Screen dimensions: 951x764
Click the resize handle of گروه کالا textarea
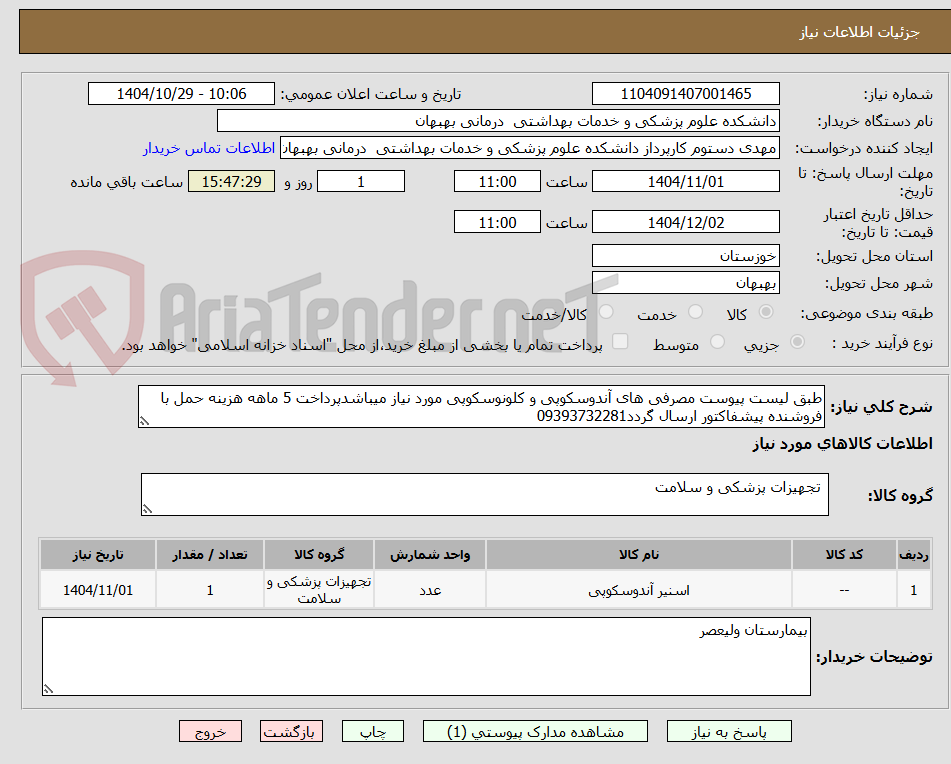click(x=147, y=509)
